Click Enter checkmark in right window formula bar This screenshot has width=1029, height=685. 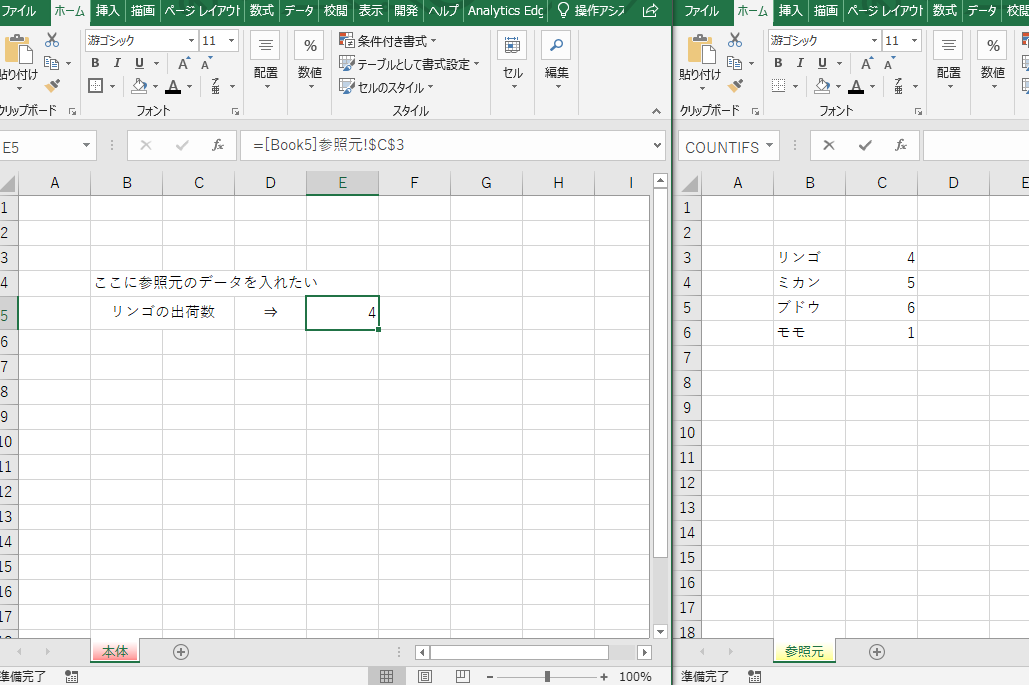coord(865,146)
